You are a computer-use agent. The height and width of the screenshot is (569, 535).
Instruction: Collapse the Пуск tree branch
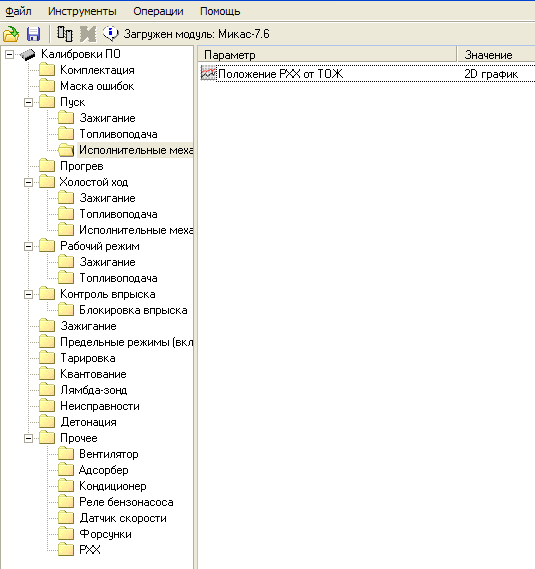coord(28,102)
